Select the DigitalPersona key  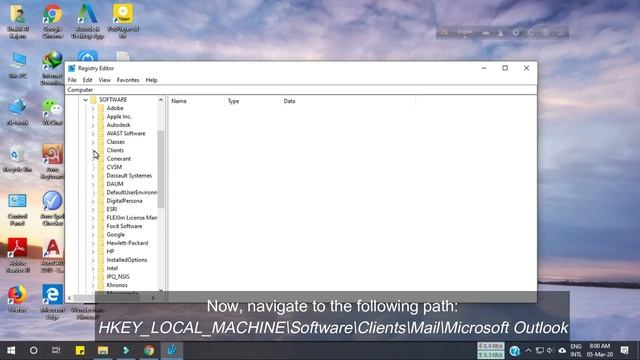coord(124,201)
